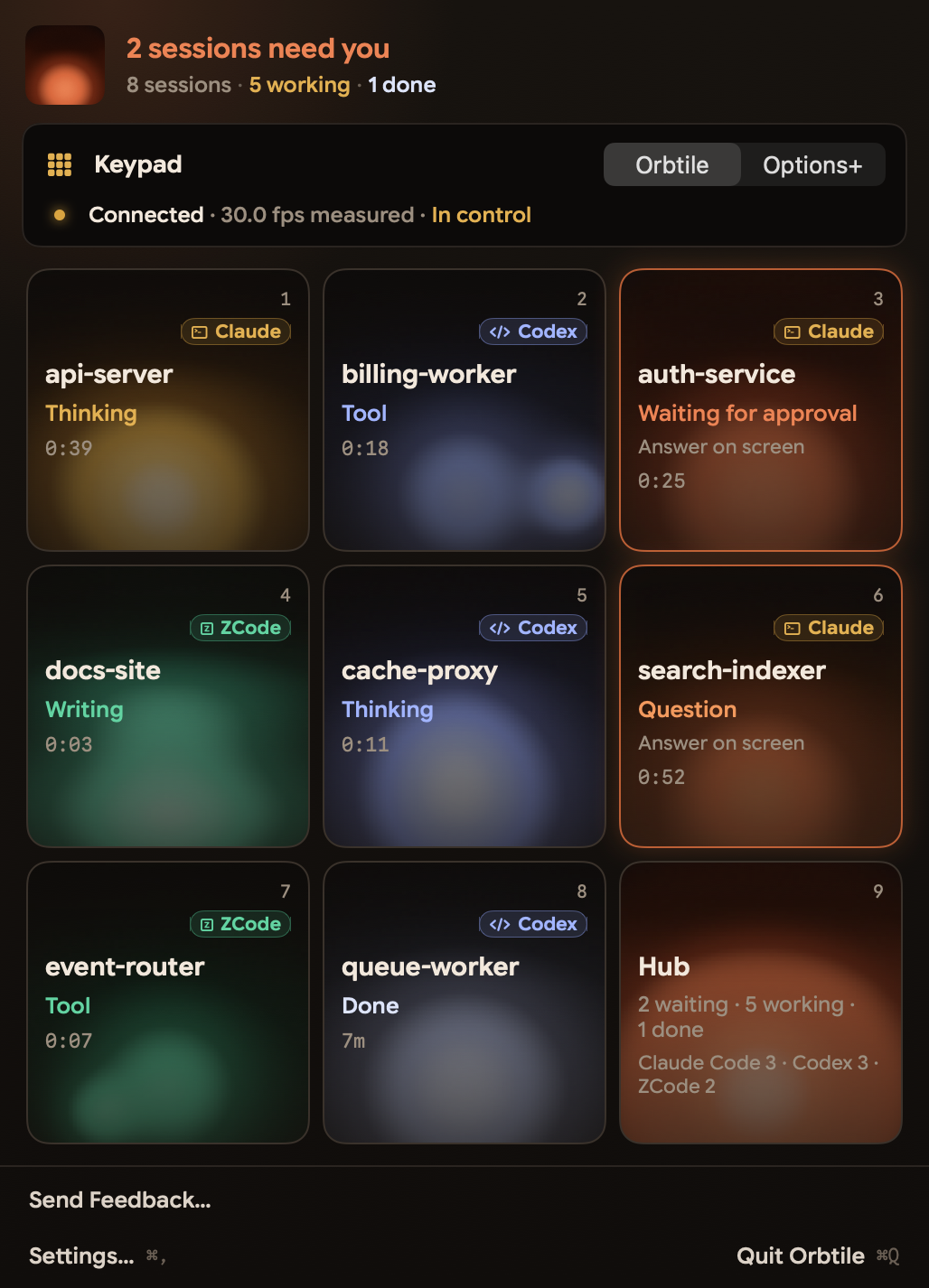Click 'Waiting for approval' on auth-service

click(x=747, y=413)
